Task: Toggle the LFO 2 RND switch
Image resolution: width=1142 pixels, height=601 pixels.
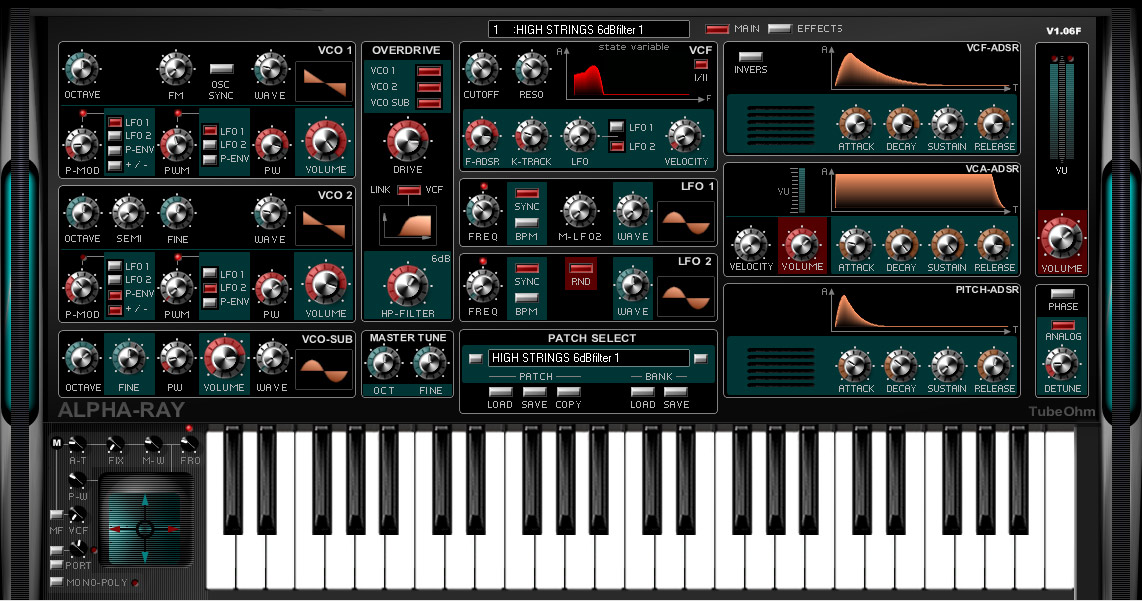Action: click(580, 269)
